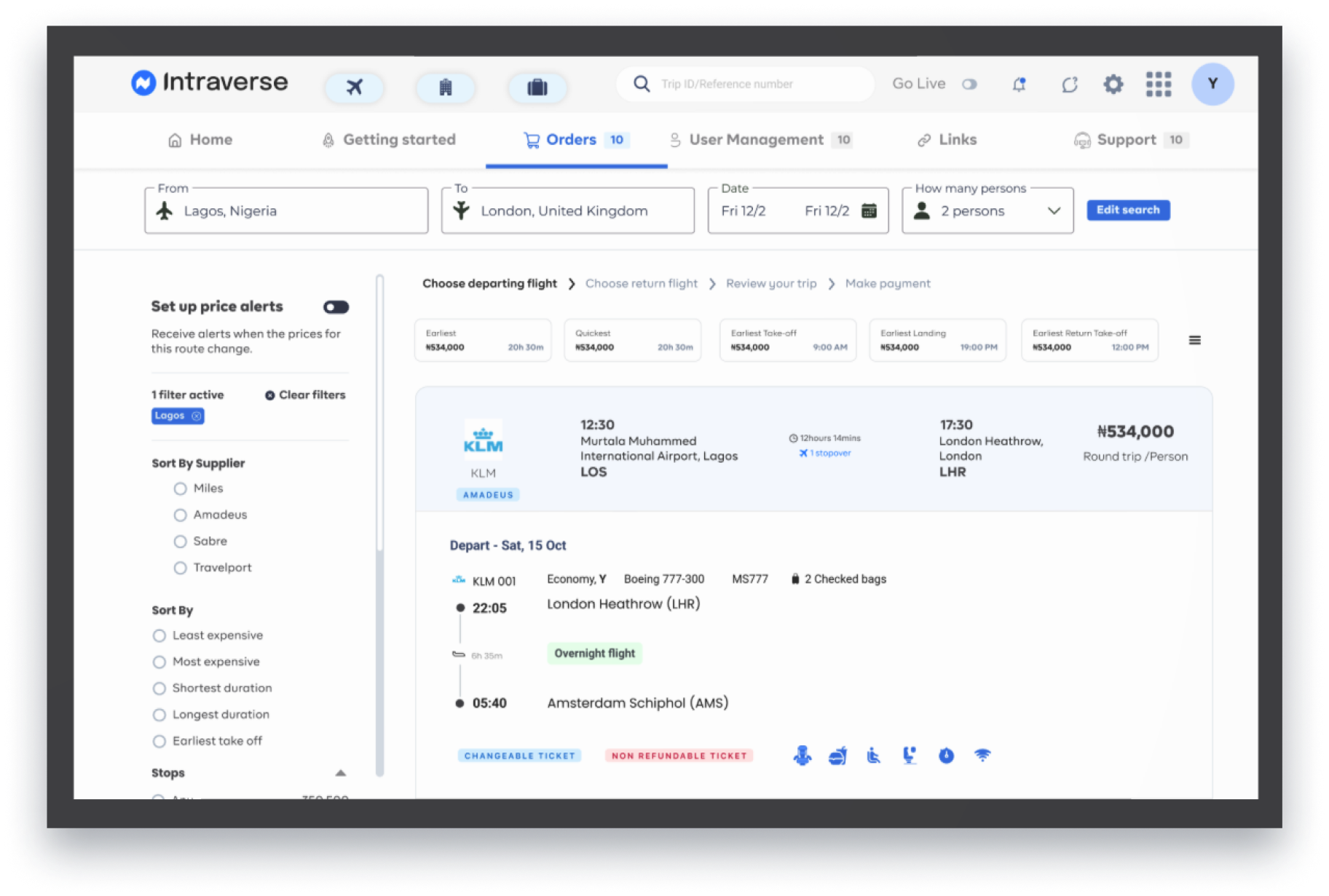This screenshot has height=896, width=1329.
Task: Open the settings gear
Action: (x=1113, y=84)
